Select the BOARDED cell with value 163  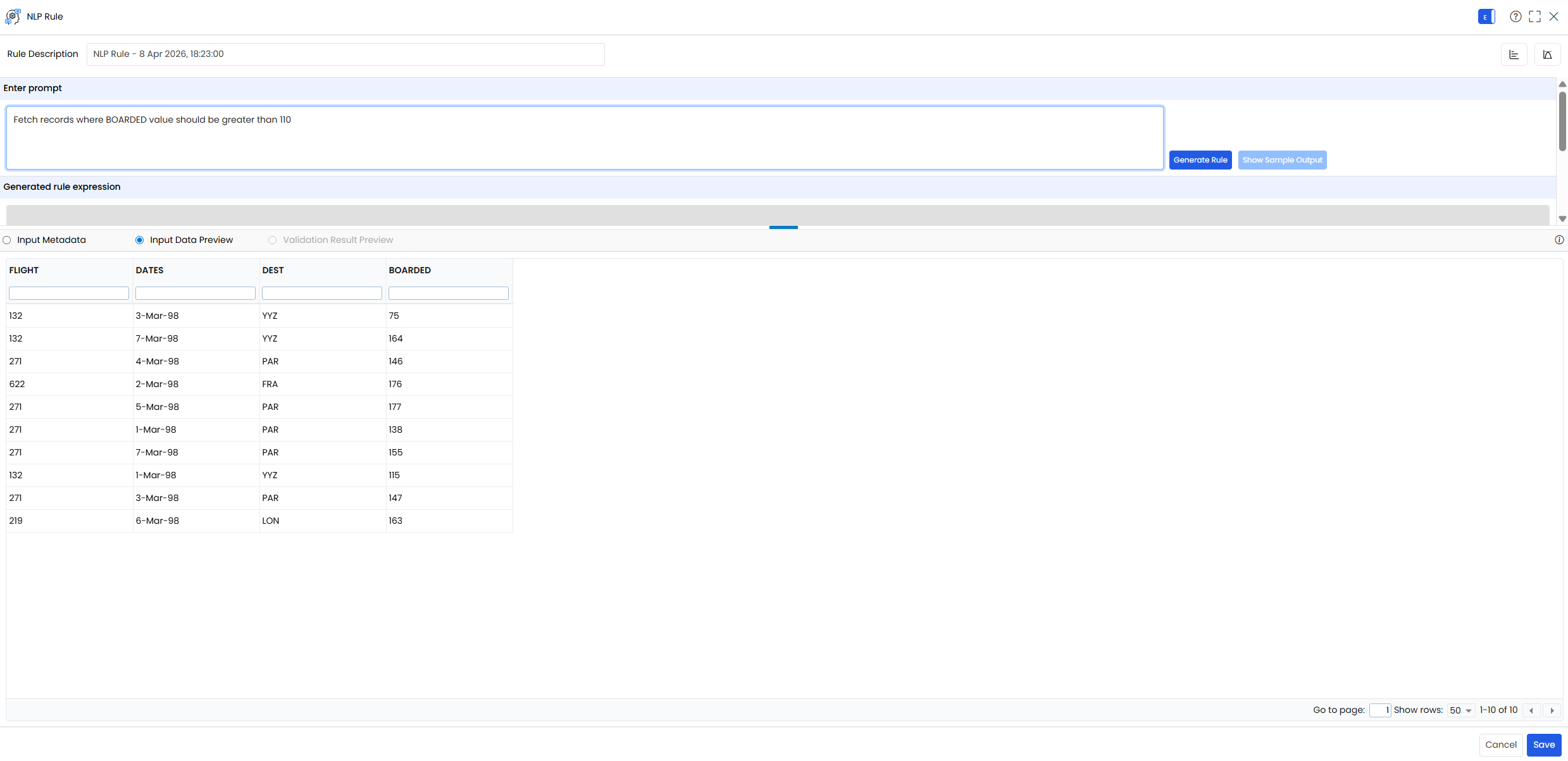449,521
